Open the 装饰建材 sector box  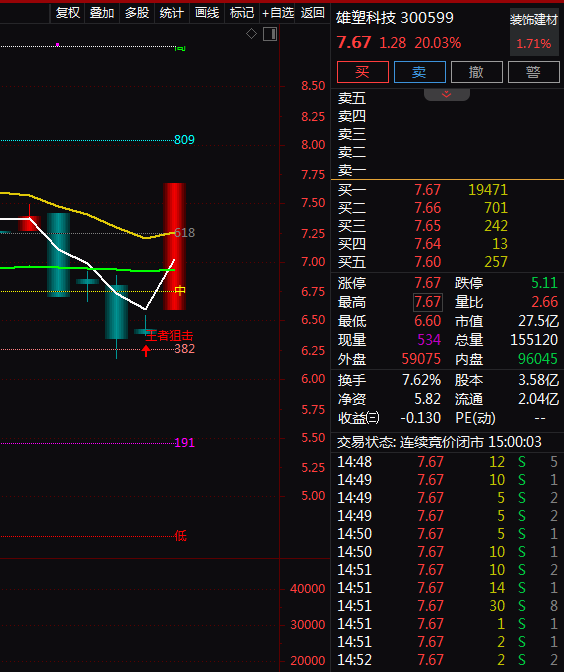coord(534,32)
